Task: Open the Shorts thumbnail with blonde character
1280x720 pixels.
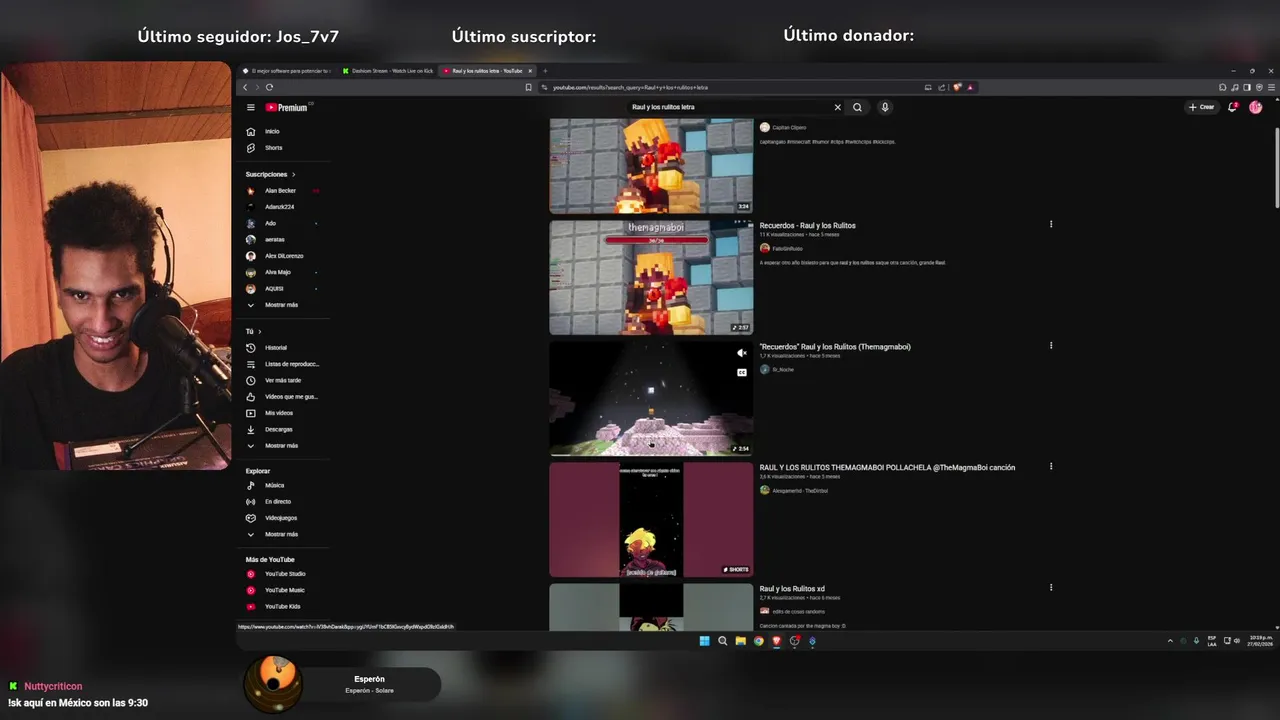Action: point(651,519)
